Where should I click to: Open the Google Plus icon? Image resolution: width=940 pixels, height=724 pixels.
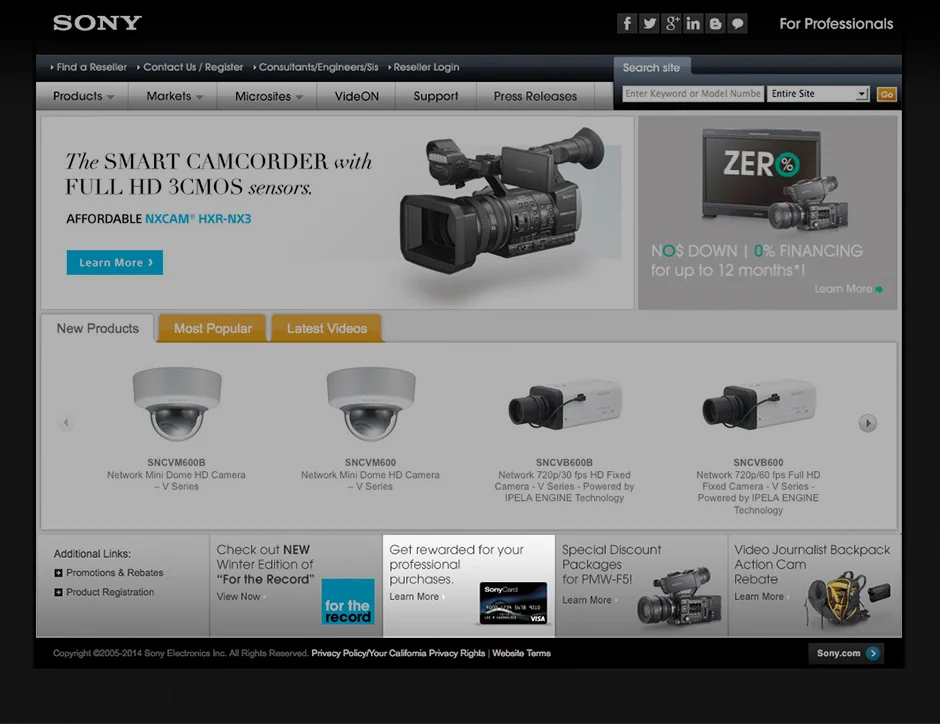click(671, 23)
